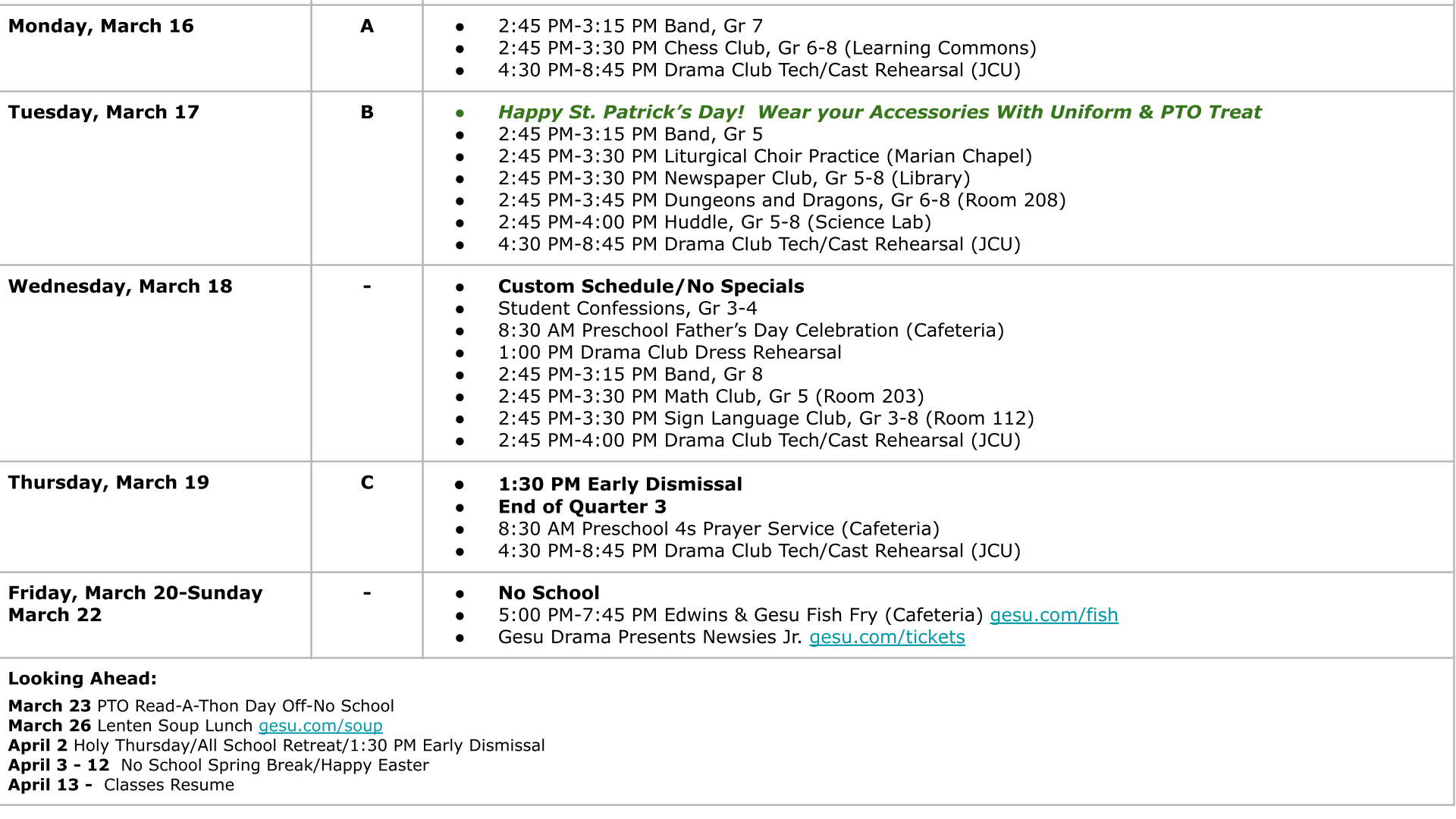Open the gesu.com/tickets link

pos(886,637)
